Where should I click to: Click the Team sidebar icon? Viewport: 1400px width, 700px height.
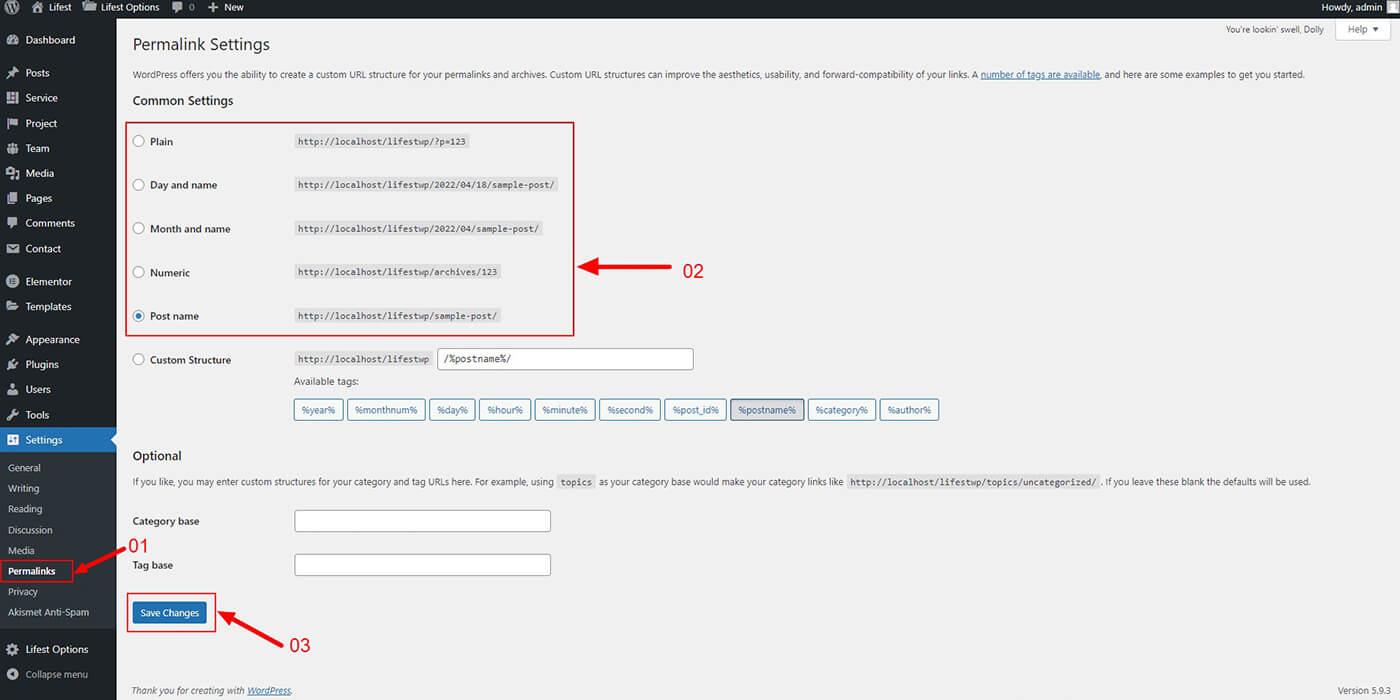coord(12,148)
